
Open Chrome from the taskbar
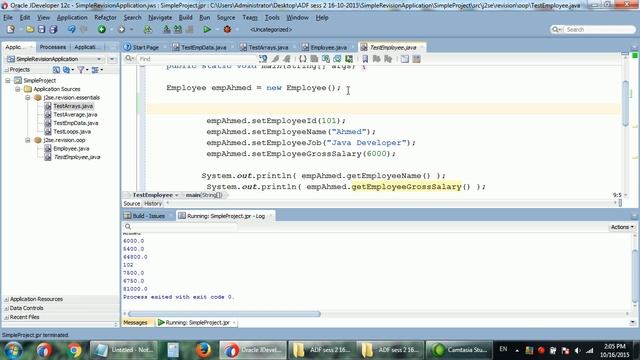click(x=74, y=350)
